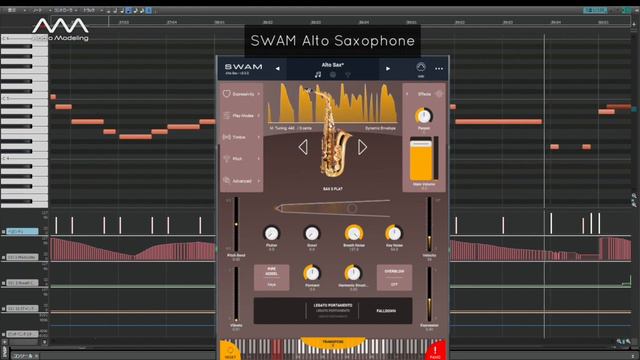
Task: Click the Expressivity shield icon in the sidebar
Action: pyautogui.click(x=227, y=93)
